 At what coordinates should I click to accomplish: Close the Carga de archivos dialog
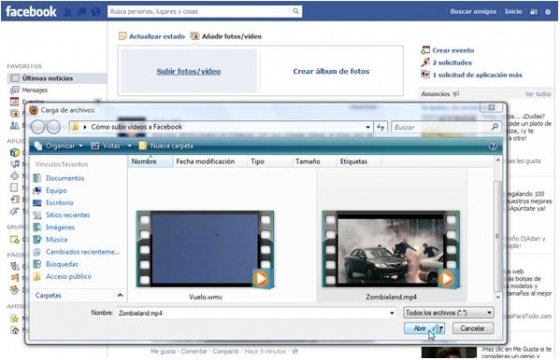491,108
